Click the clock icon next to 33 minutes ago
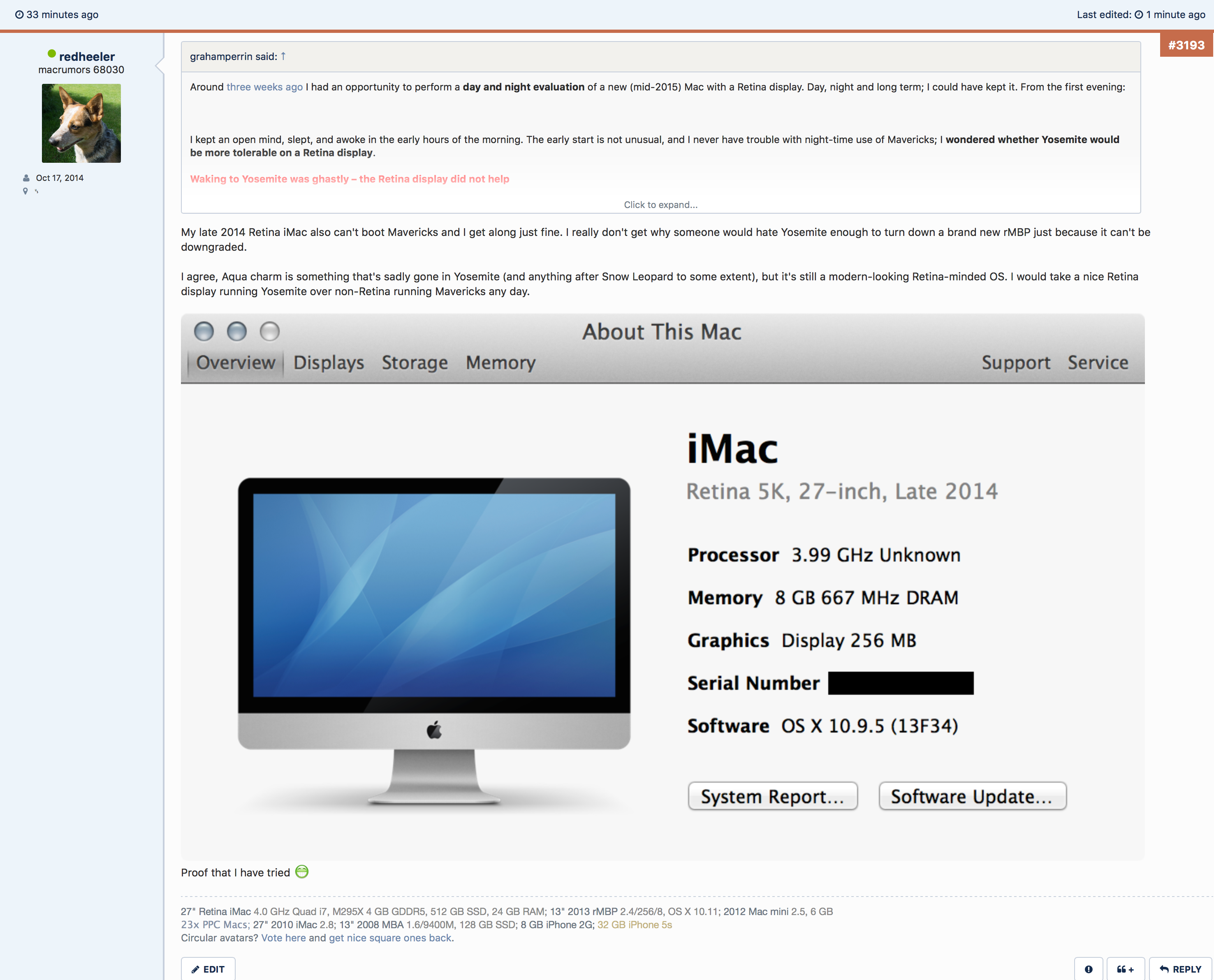The height and width of the screenshot is (980, 1214). pyautogui.click(x=19, y=15)
